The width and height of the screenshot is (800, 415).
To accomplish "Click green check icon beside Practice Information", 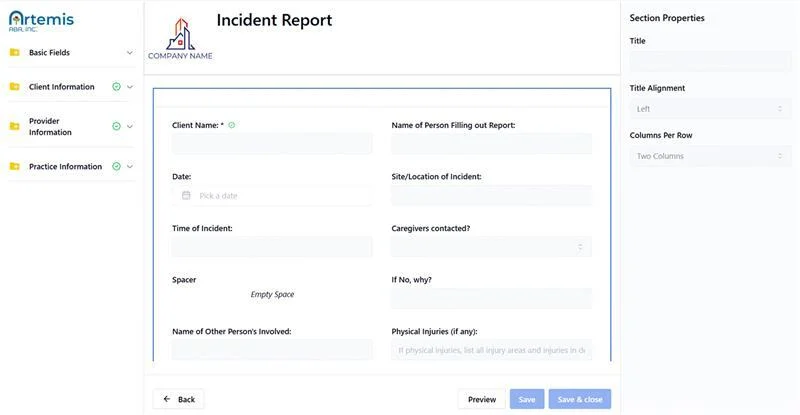I will [x=116, y=166].
